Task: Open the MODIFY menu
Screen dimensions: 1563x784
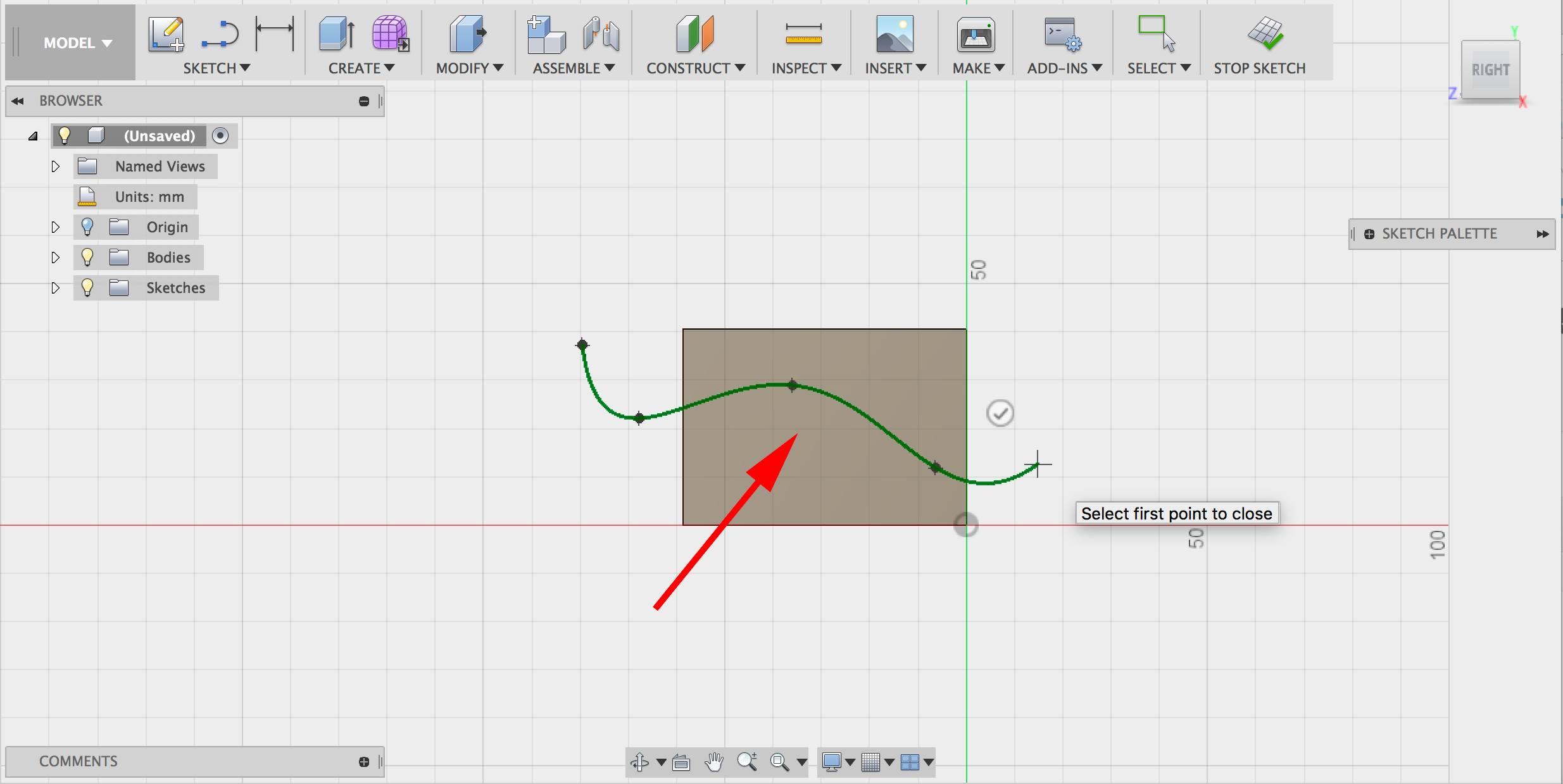Action: (x=469, y=68)
